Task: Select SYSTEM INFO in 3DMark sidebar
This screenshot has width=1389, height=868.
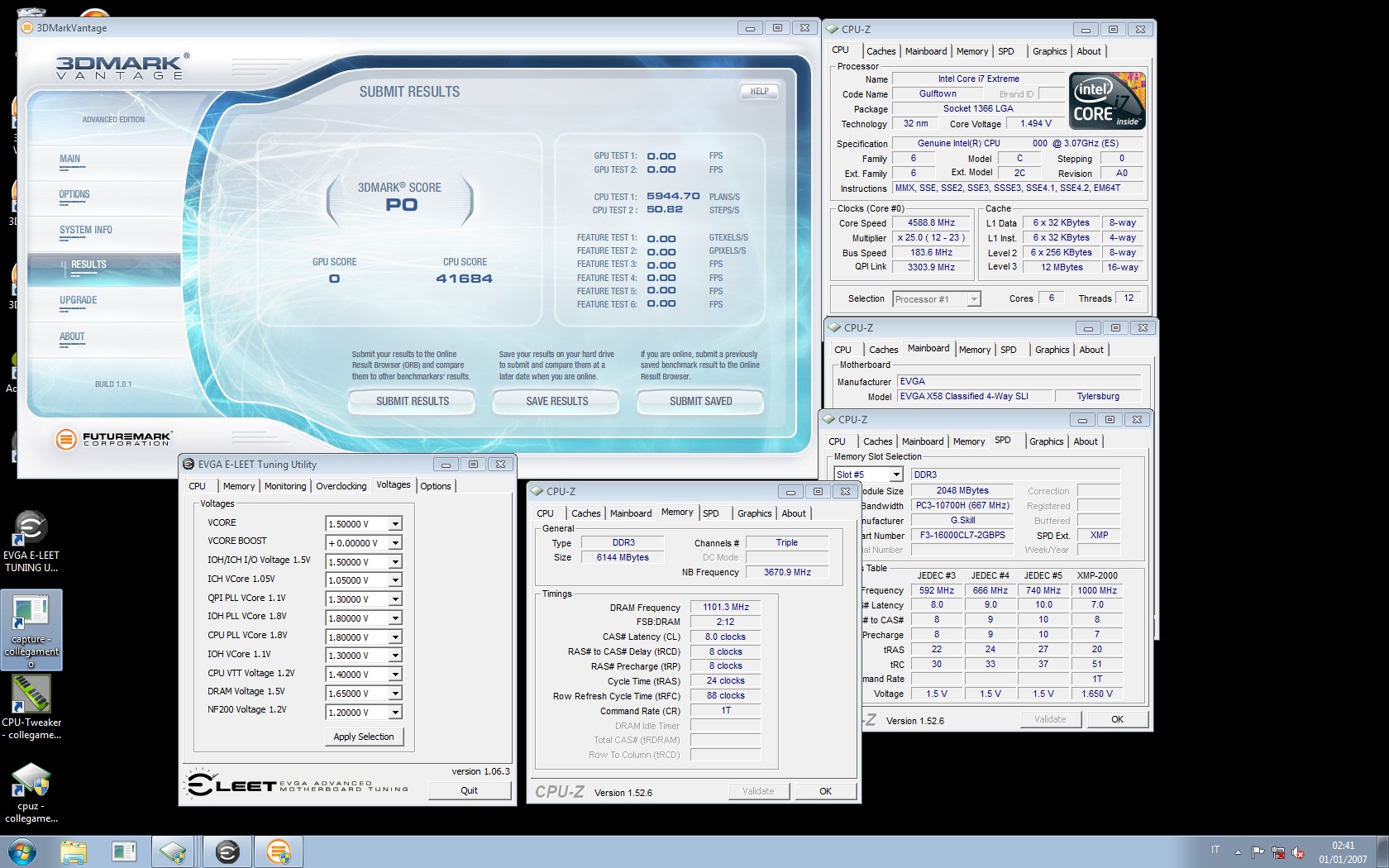Action: tap(85, 231)
